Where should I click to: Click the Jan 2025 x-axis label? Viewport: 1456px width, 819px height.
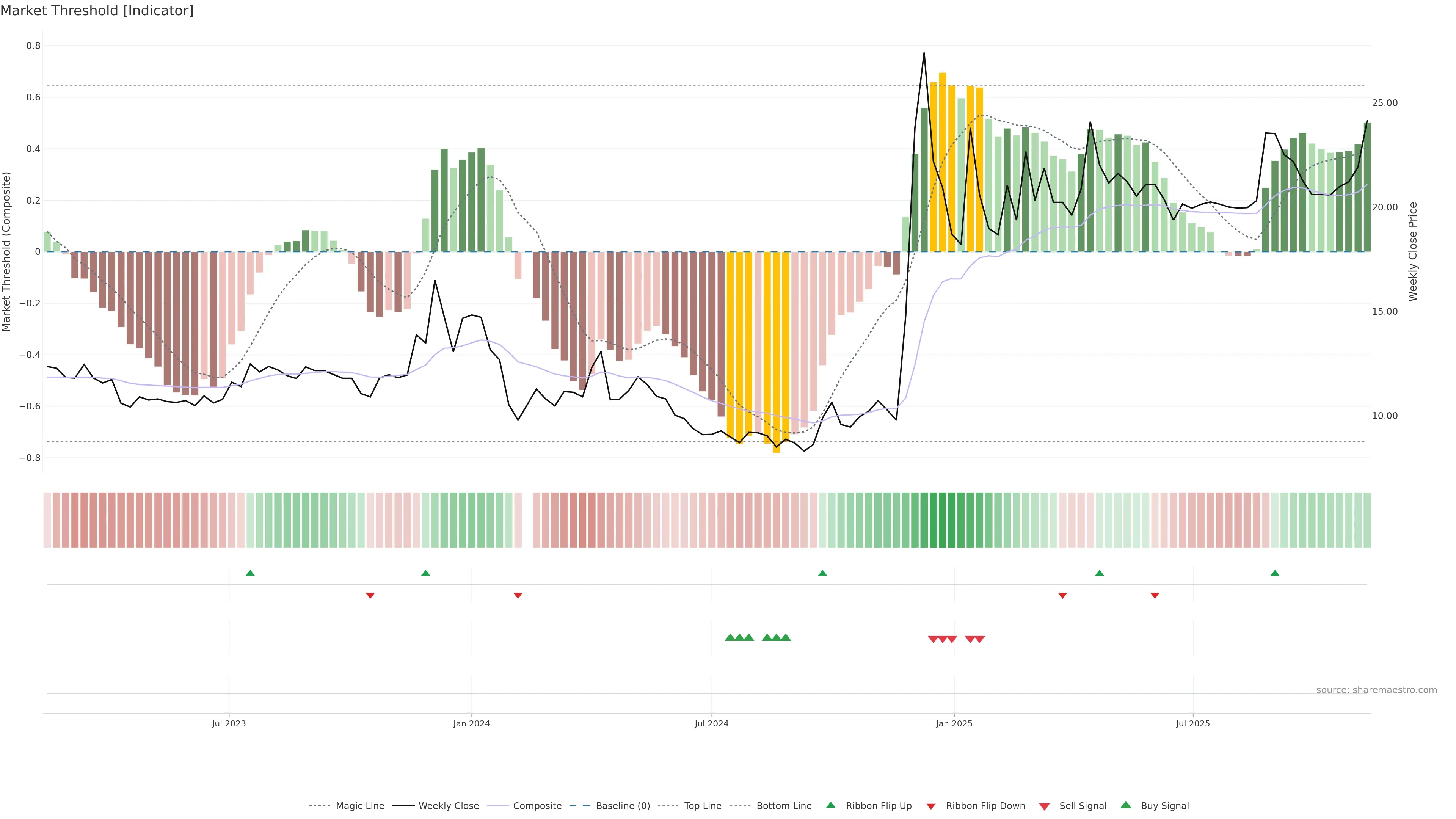click(x=954, y=723)
